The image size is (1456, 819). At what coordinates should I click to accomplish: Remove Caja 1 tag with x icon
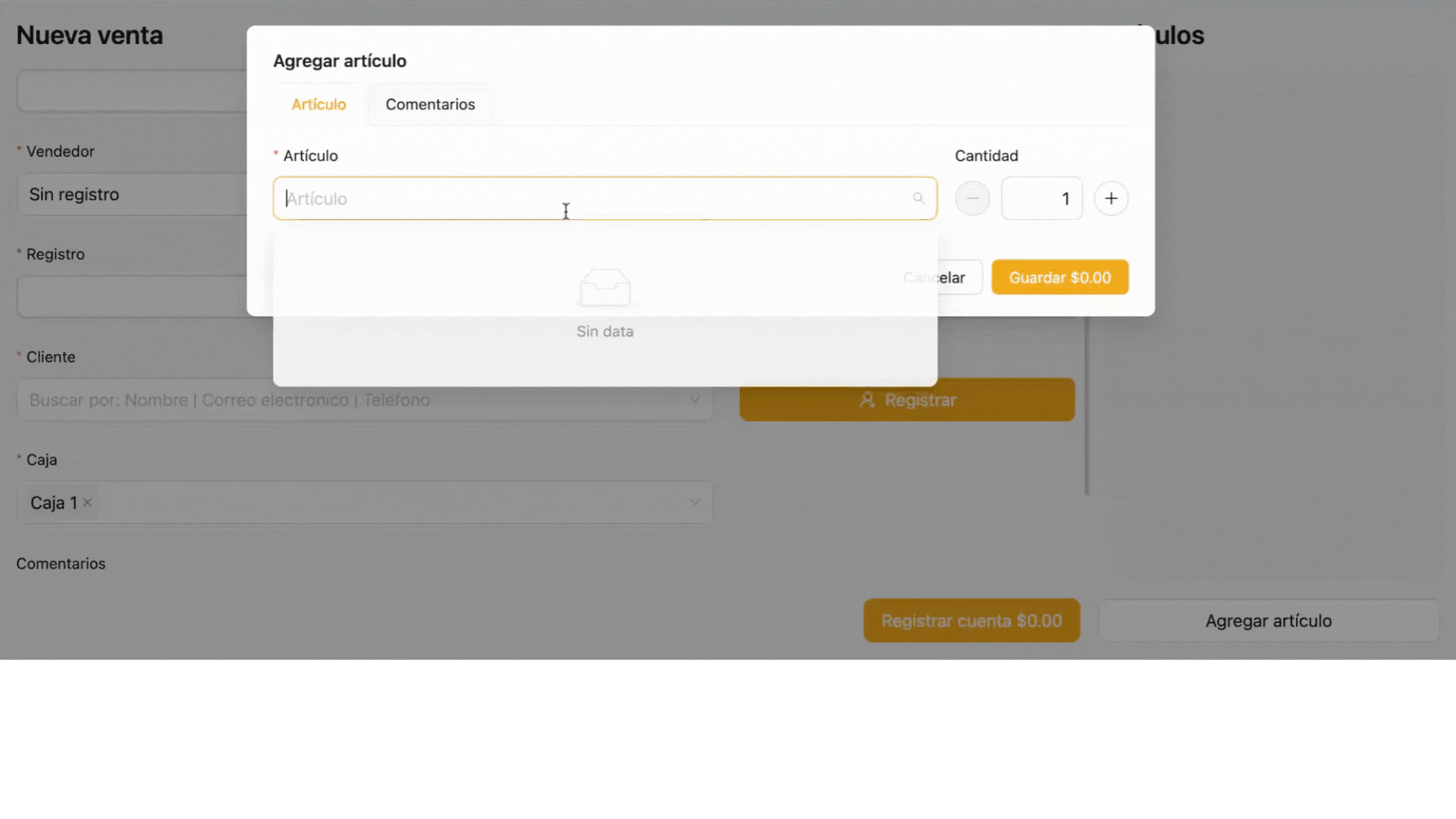pos(87,503)
